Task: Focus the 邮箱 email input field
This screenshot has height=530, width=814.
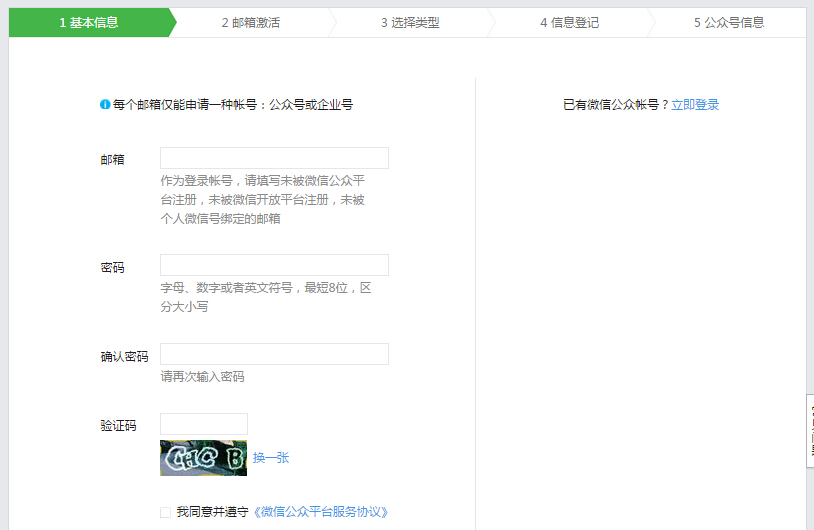Action: tap(274, 158)
